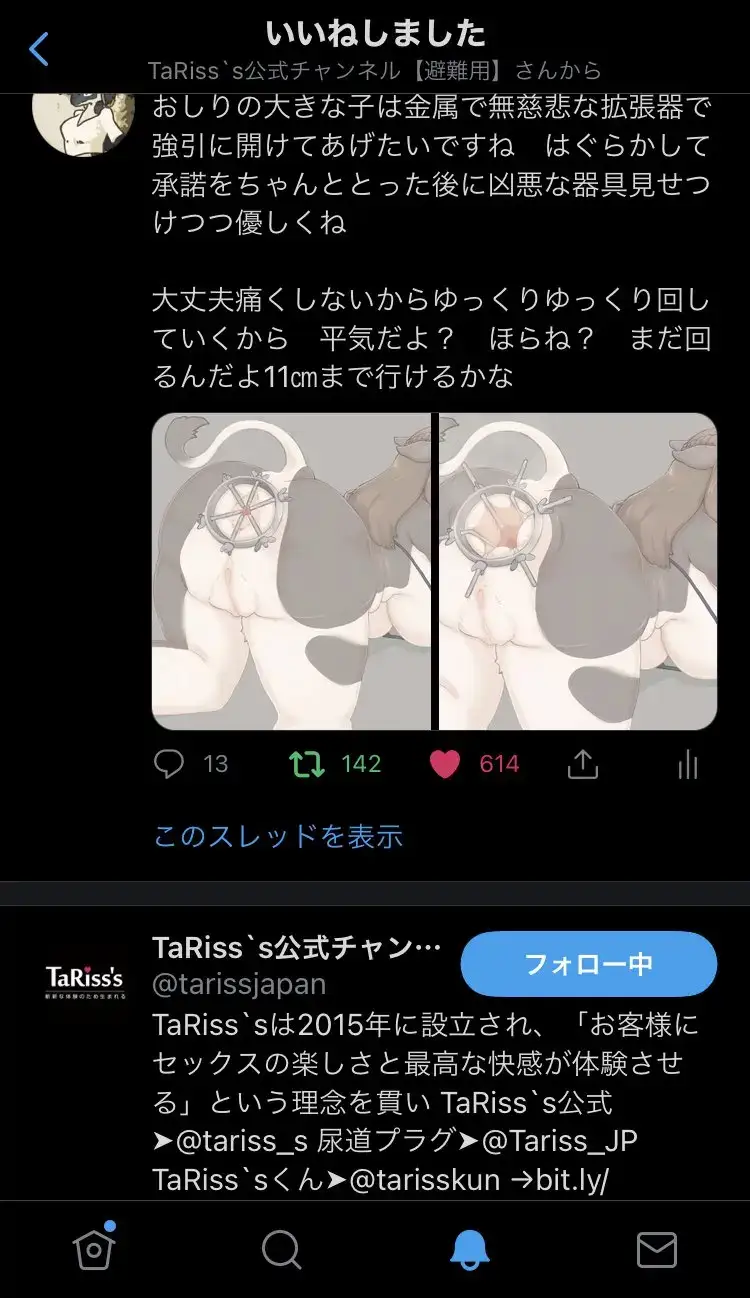Select the Notifications bell tab
This screenshot has height=1298, width=750.
tap(469, 1249)
